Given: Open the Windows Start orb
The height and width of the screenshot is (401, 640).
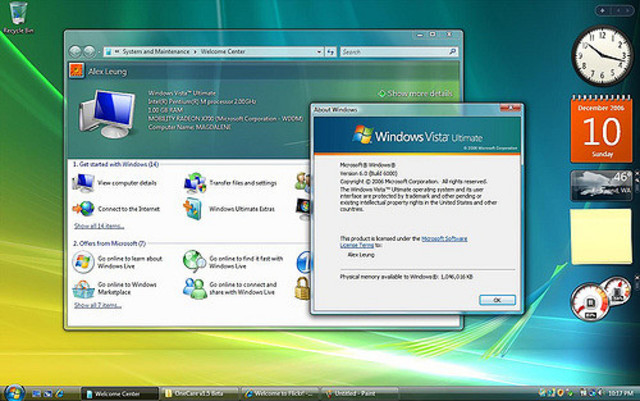Looking at the screenshot, I should [14, 393].
